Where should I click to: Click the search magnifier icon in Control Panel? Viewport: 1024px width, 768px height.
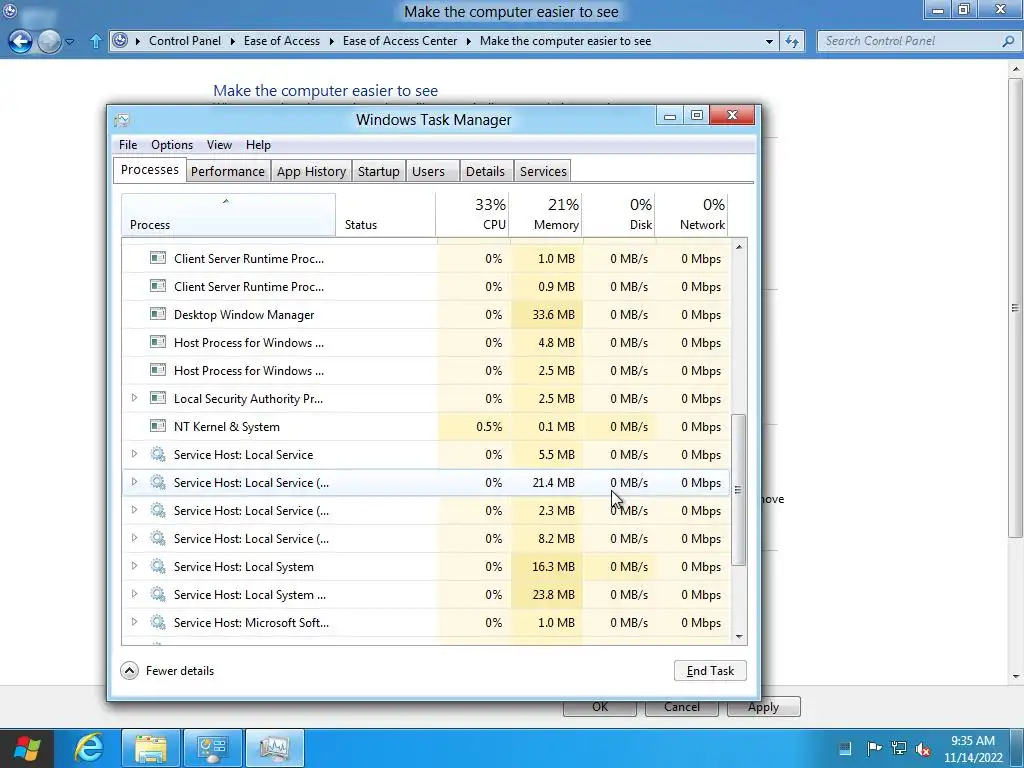(x=1008, y=41)
